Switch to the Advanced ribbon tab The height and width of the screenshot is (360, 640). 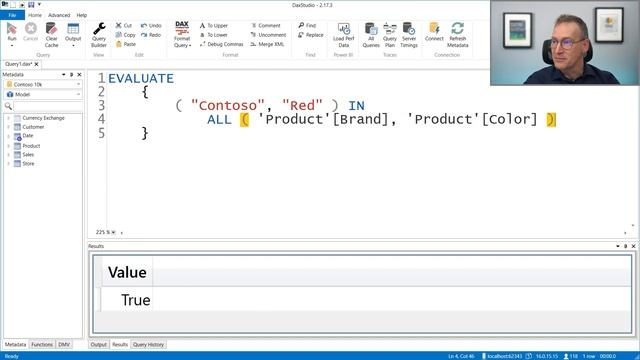(x=59, y=15)
